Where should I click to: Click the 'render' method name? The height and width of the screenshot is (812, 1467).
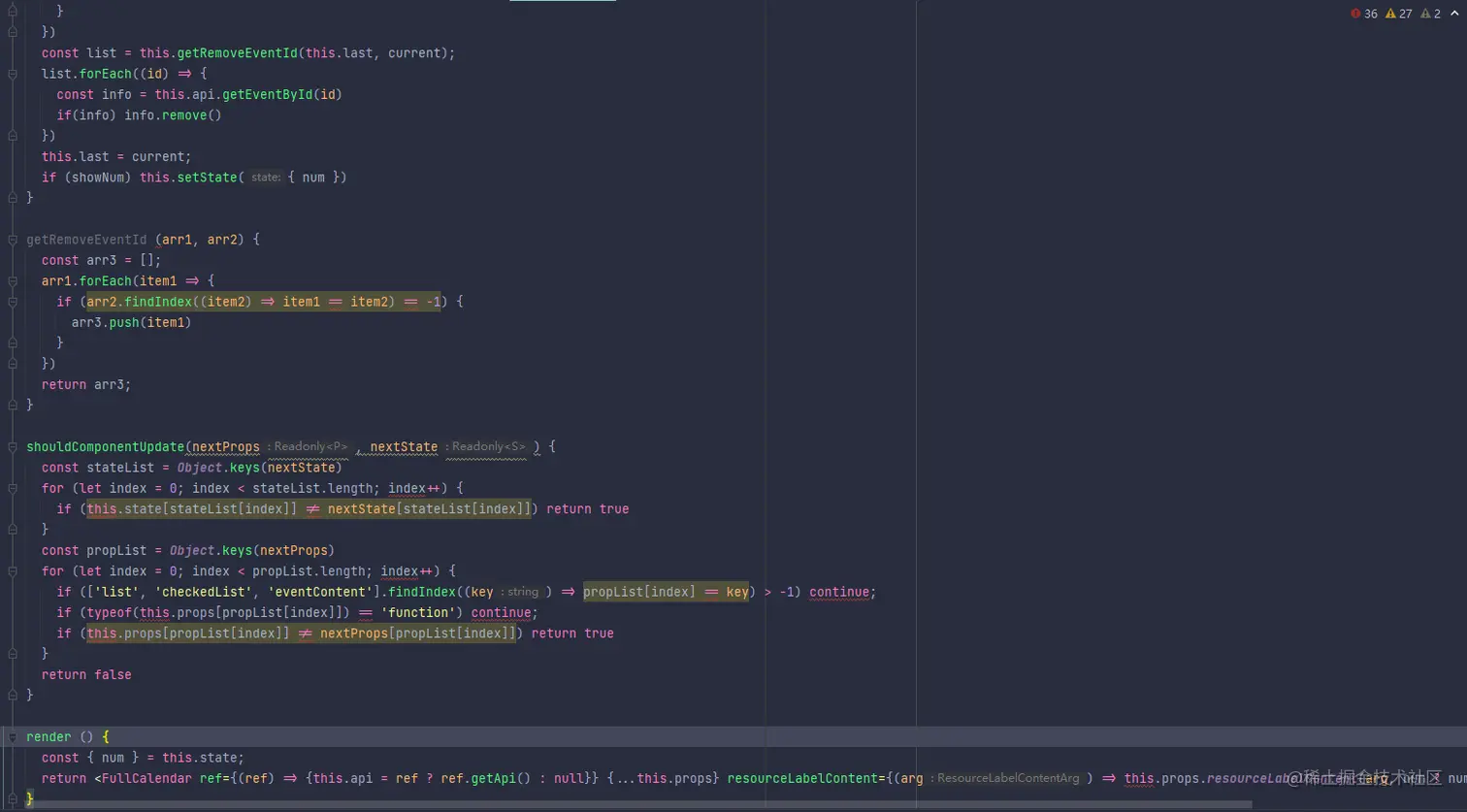[49, 737]
